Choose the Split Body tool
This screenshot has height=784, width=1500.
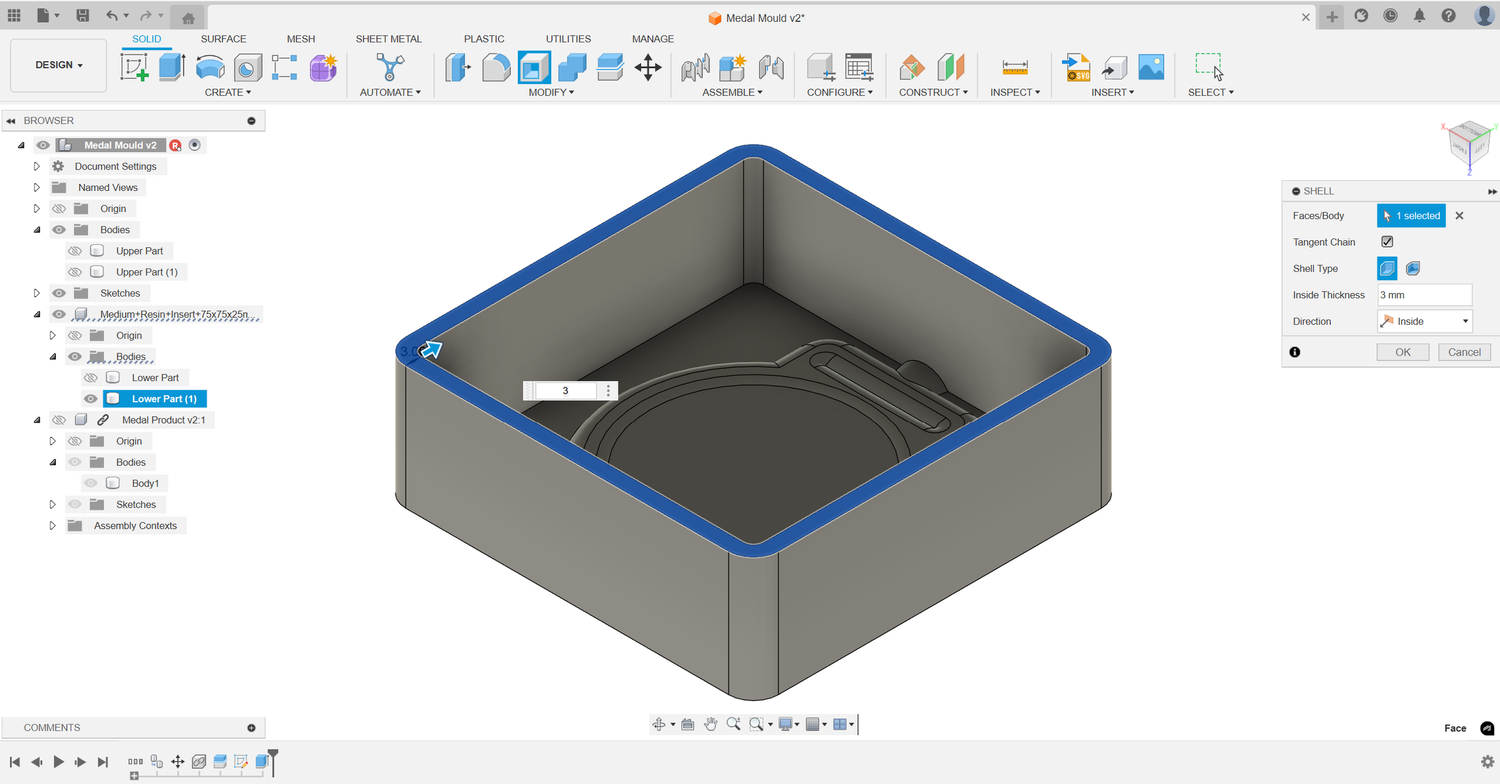[610, 67]
